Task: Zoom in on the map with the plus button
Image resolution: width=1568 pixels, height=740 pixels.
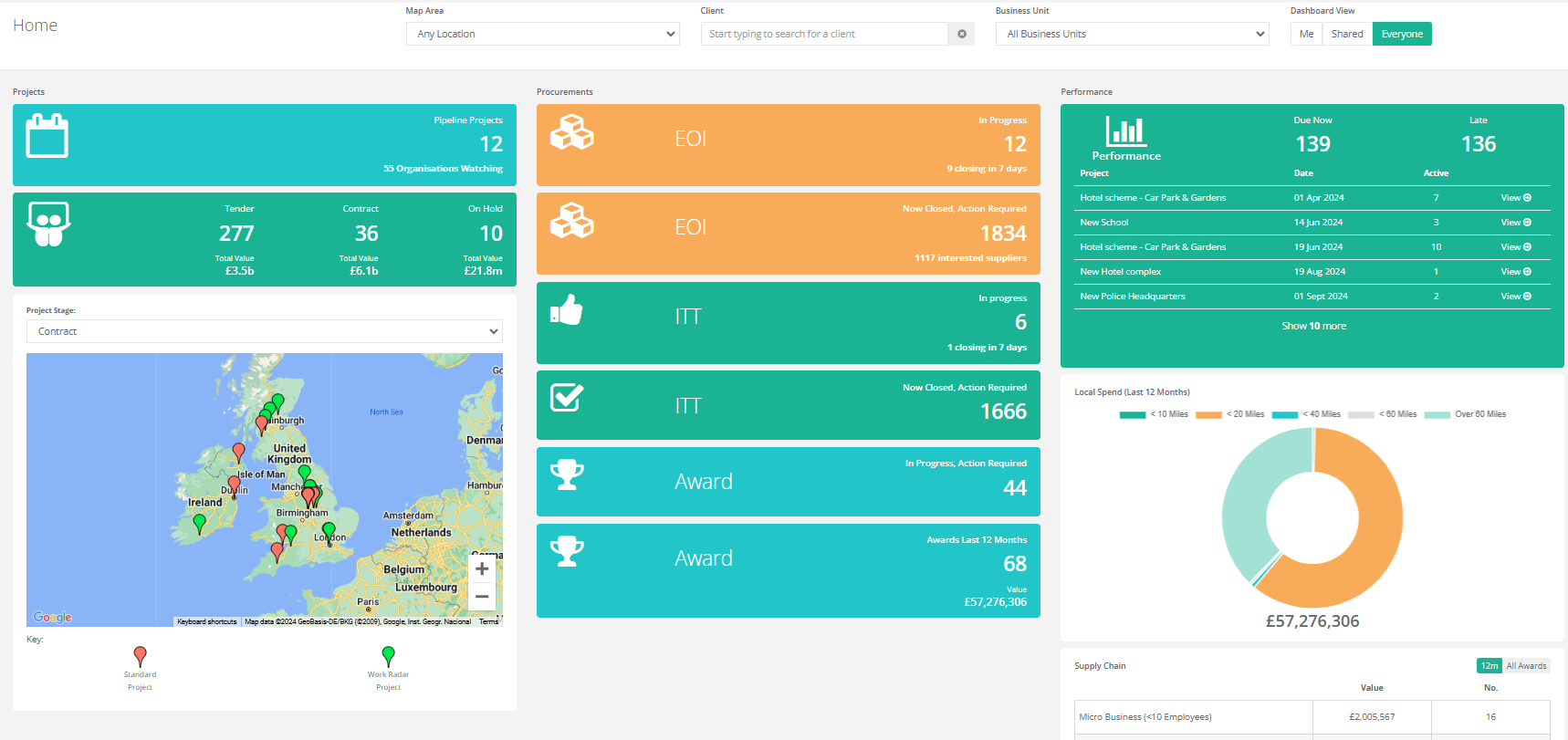Action: pos(482,568)
